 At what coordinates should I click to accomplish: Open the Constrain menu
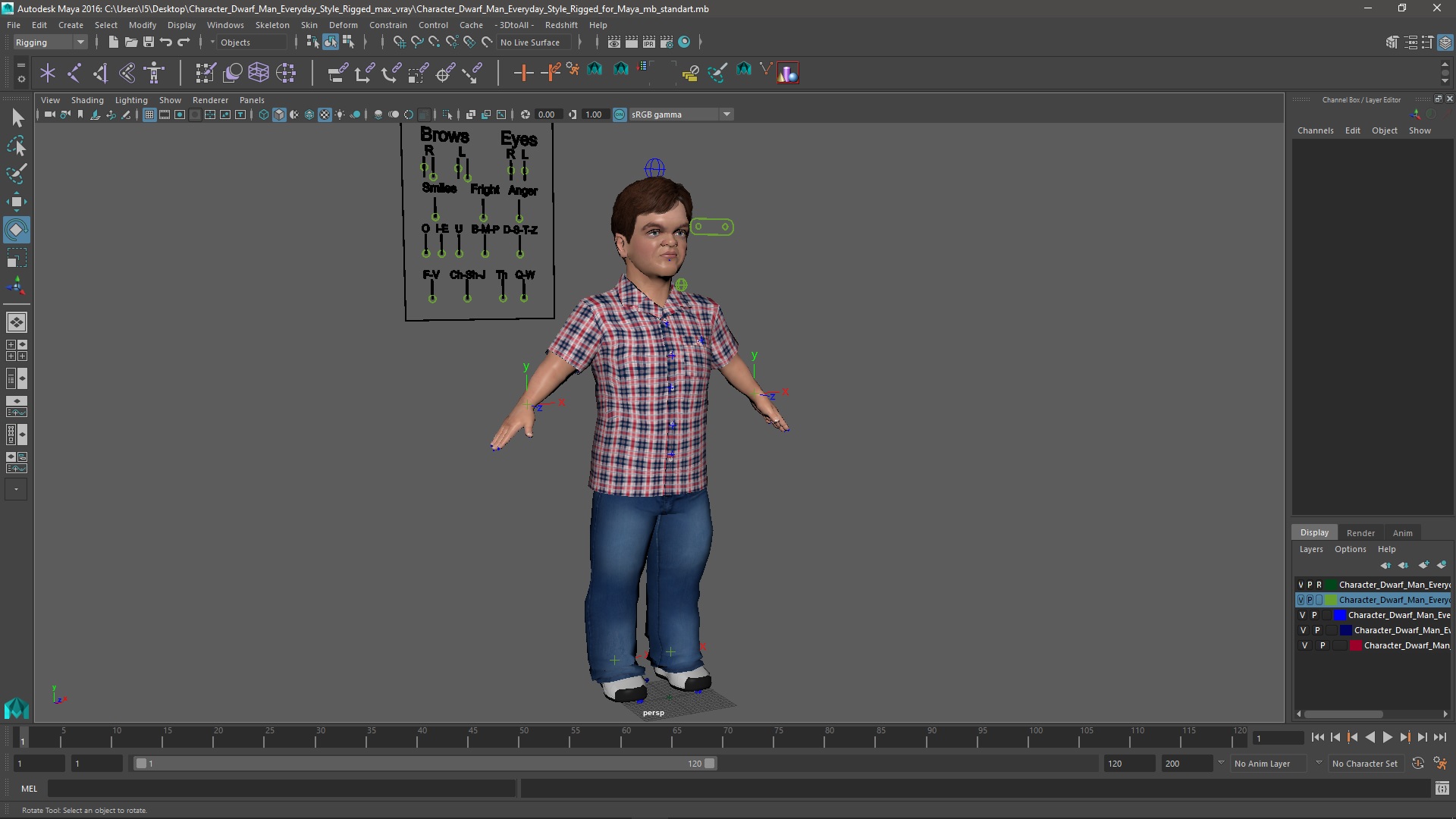(388, 25)
